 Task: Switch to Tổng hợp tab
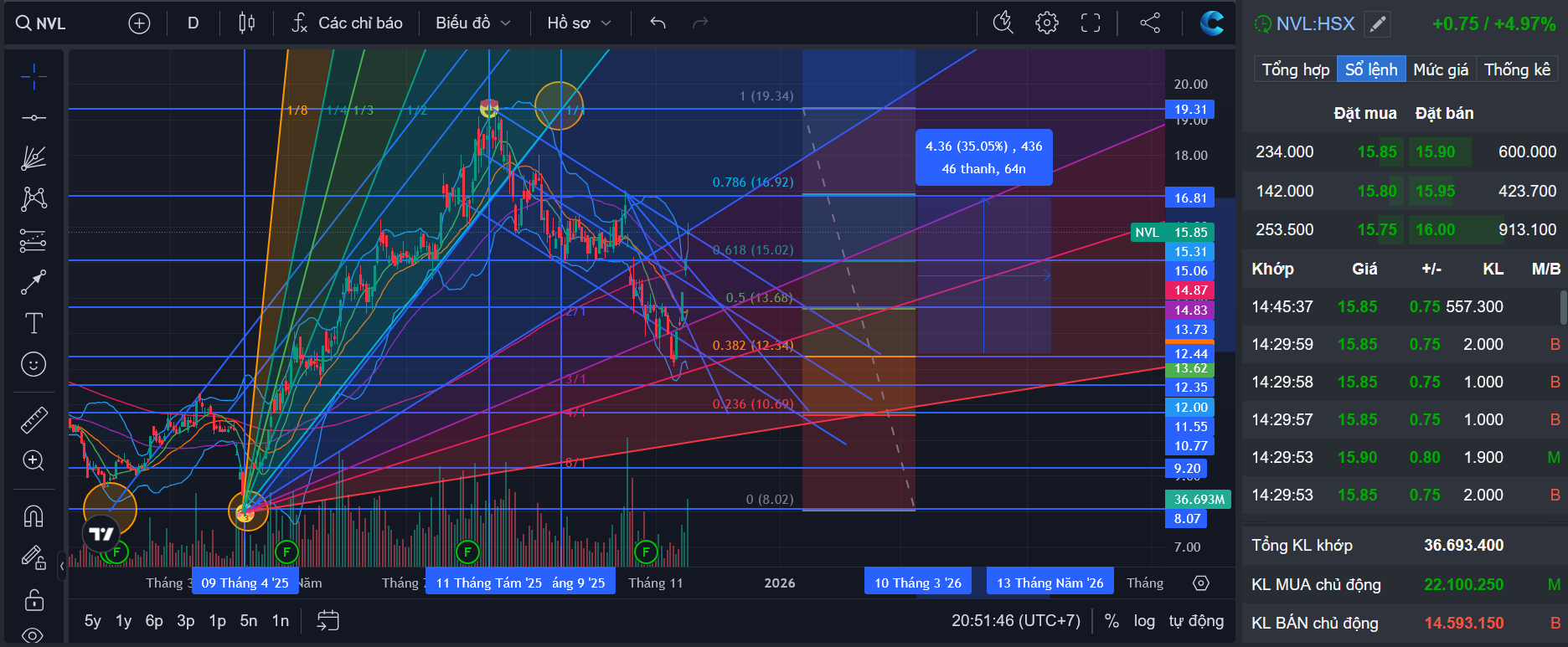1295,70
